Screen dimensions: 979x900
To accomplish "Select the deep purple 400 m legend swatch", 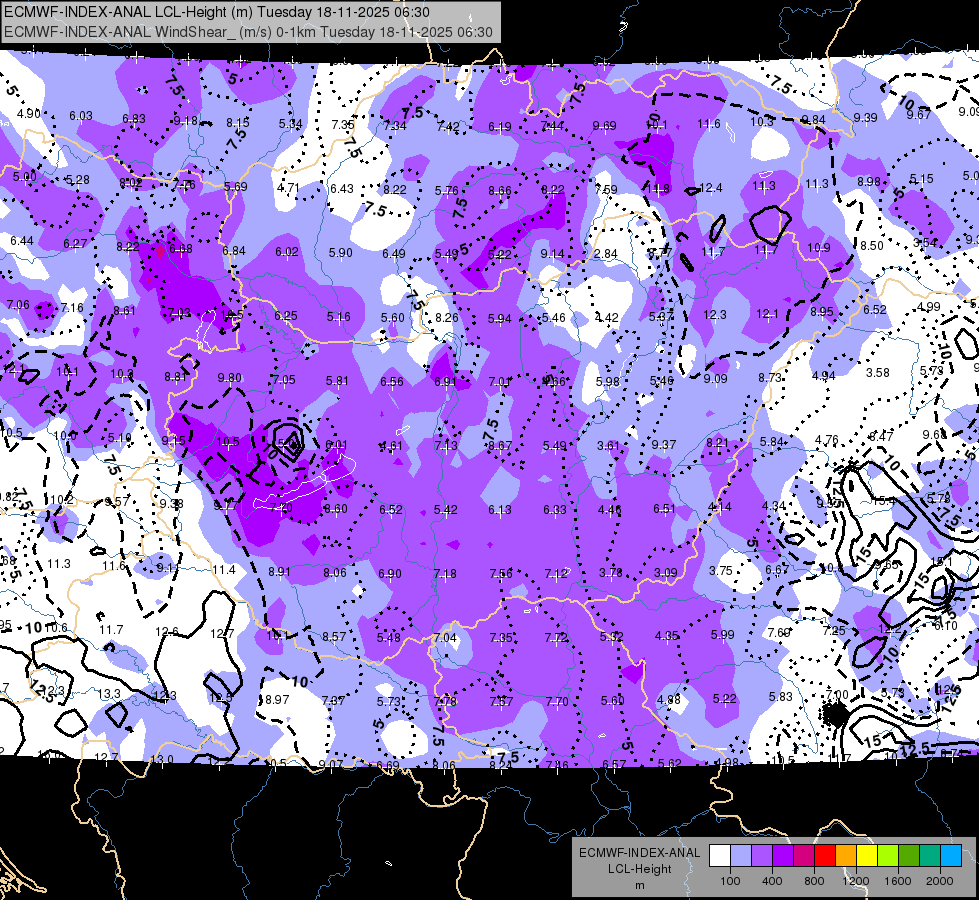I will tap(783, 856).
